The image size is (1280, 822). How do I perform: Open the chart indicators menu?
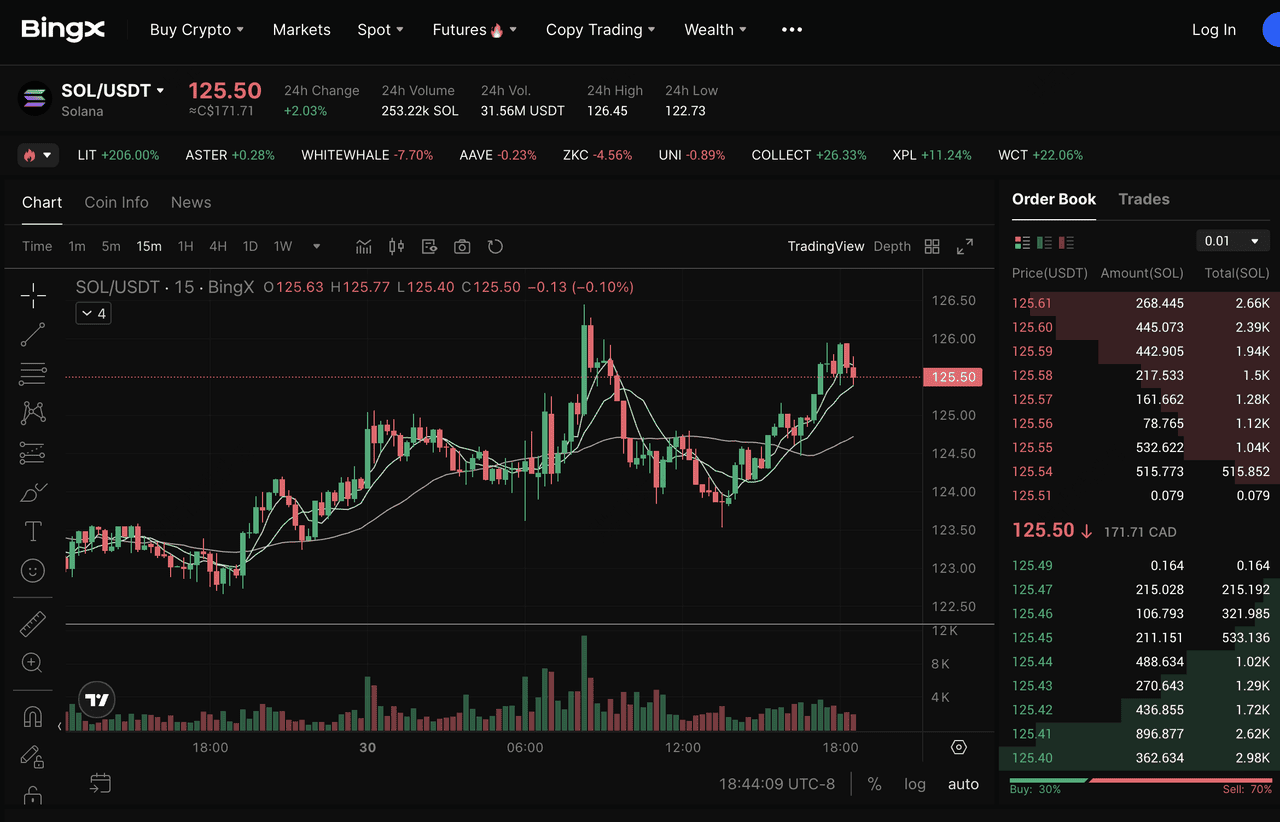click(x=364, y=246)
